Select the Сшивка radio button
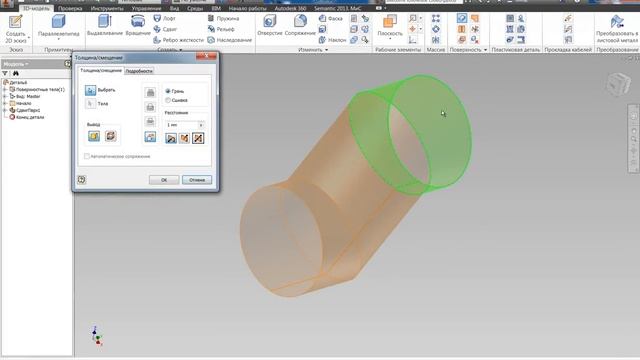The image size is (640, 360). (x=168, y=100)
